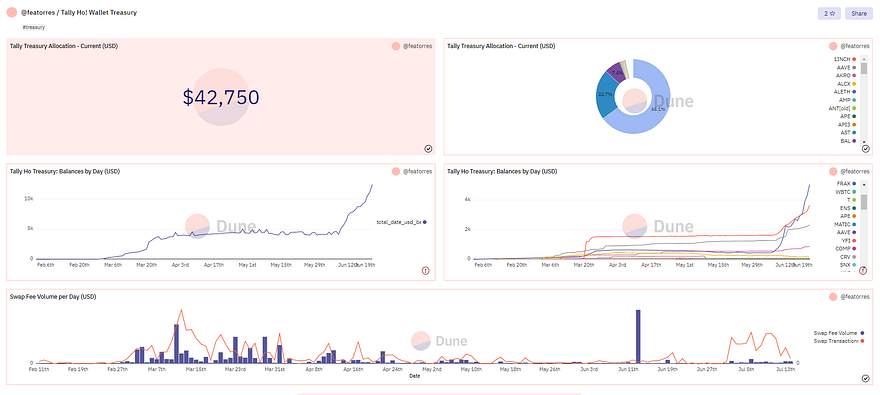Click the dashboard owner avatar beside the page title
The image size is (880, 395).
11,12
